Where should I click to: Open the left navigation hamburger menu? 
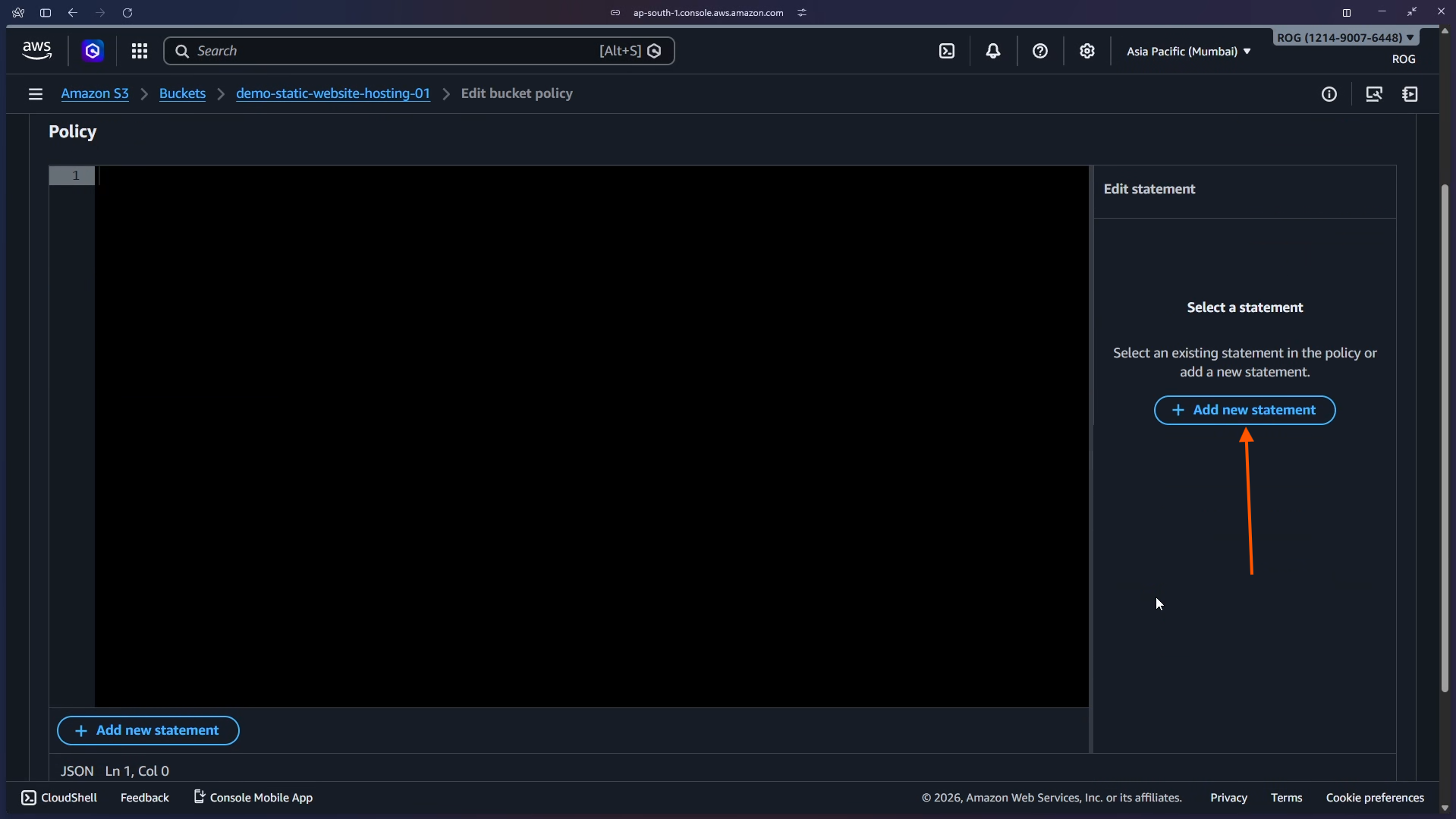pos(36,94)
